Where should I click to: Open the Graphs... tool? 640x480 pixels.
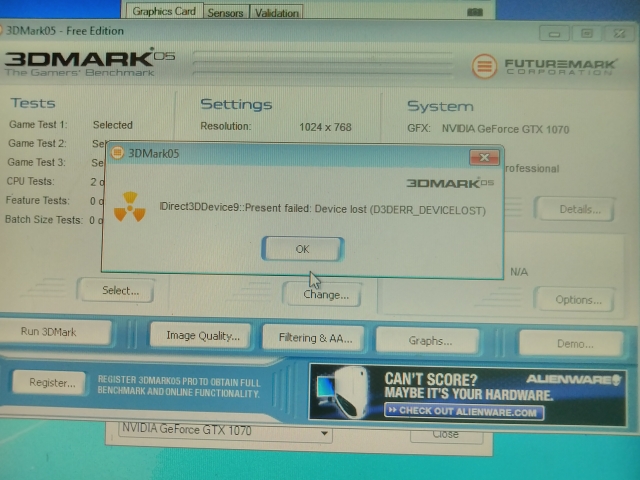[x=428, y=340]
